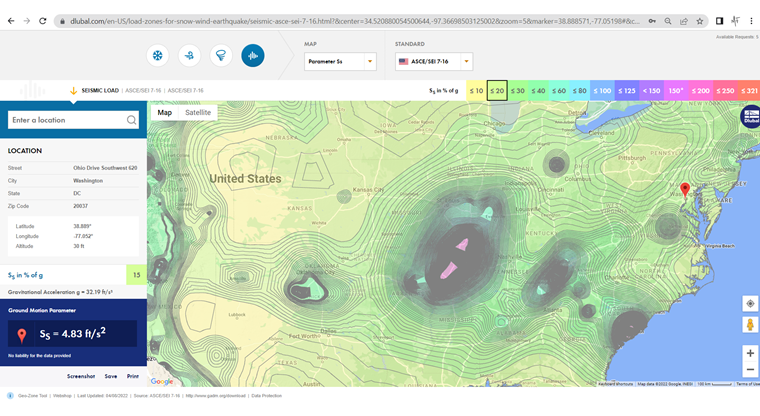The height and width of the screenshot is (416, 760).
Task: Open saved password key icon
Action: click(652, 21)
